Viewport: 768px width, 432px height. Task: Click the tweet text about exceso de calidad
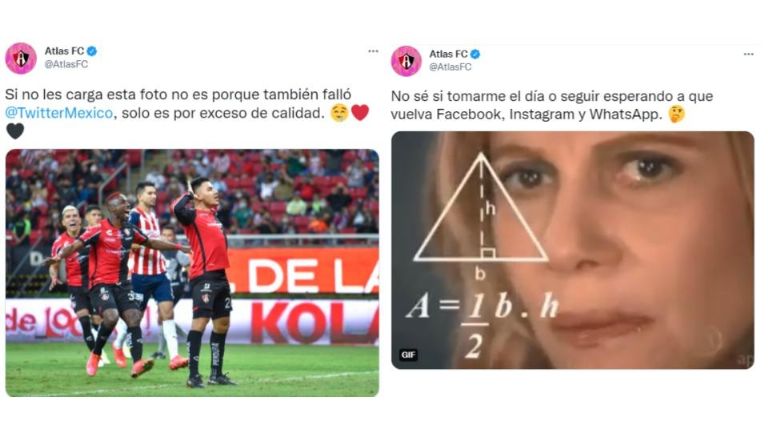[x=178, y=104]
